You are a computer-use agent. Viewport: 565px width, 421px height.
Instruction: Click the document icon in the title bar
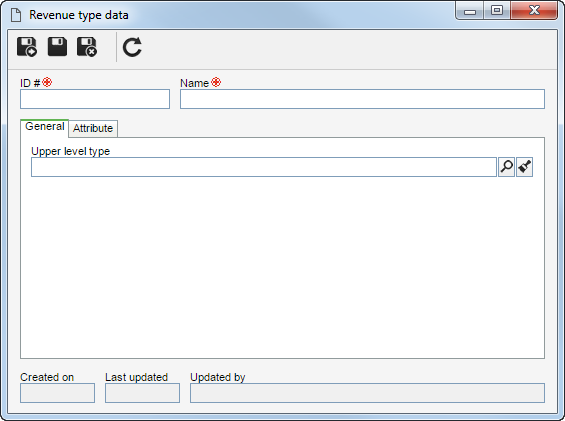click(16, 15)
